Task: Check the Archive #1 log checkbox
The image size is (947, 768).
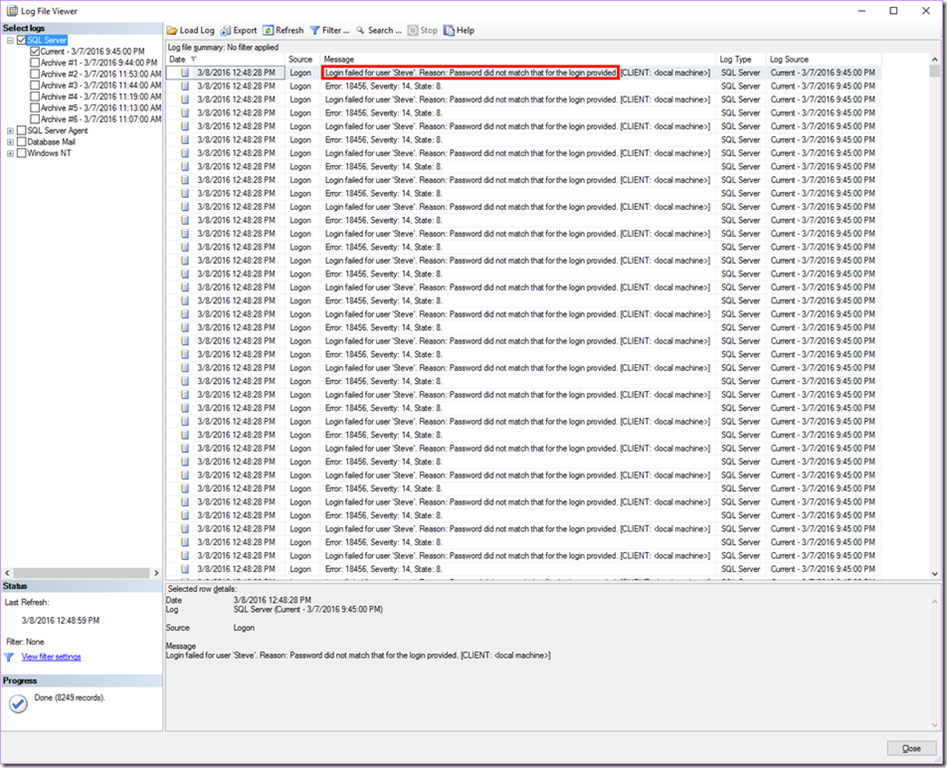Action: pyautogui.click(x=35, y=62)
